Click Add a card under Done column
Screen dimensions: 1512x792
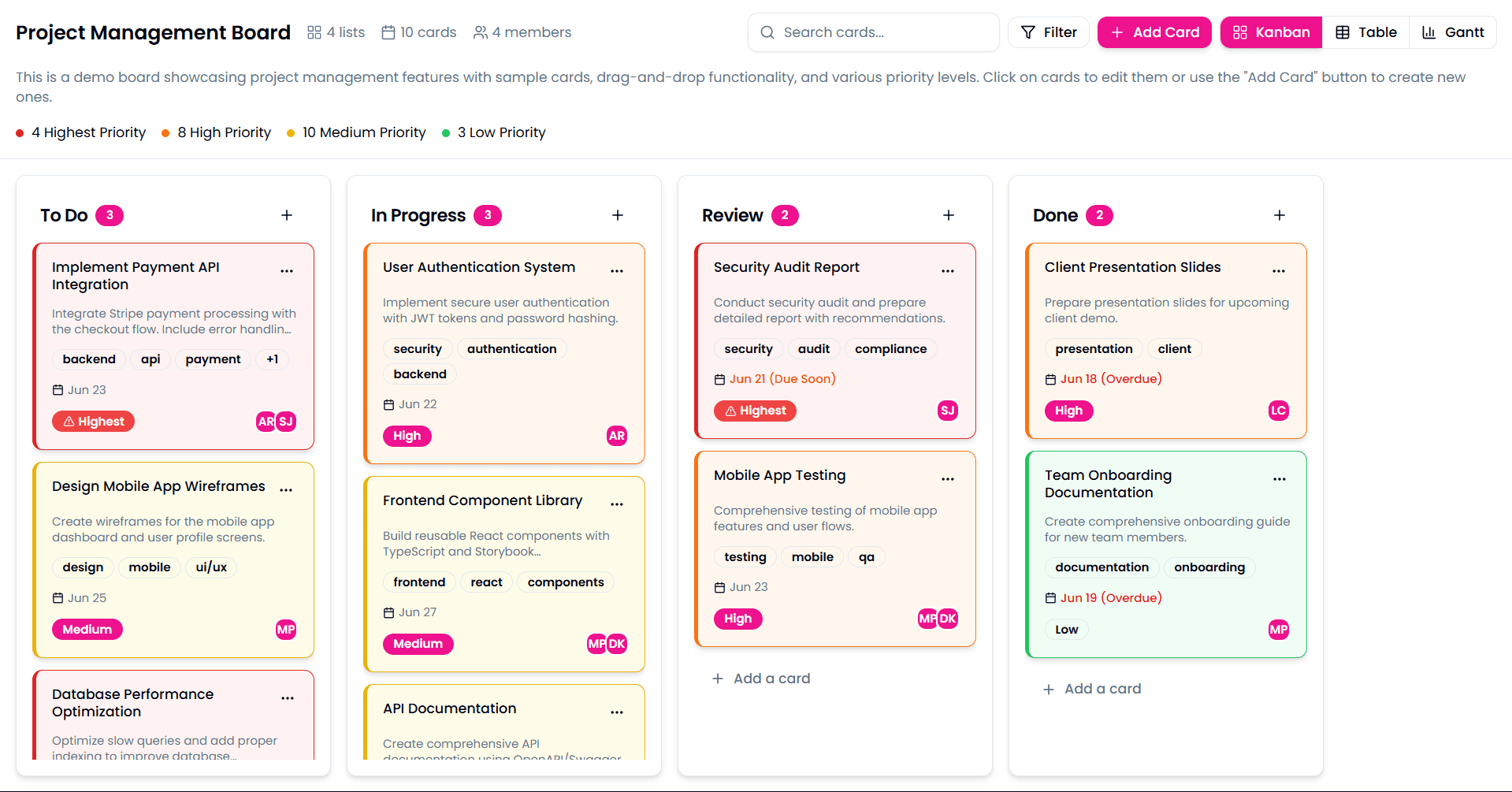tap(1092, 689)
